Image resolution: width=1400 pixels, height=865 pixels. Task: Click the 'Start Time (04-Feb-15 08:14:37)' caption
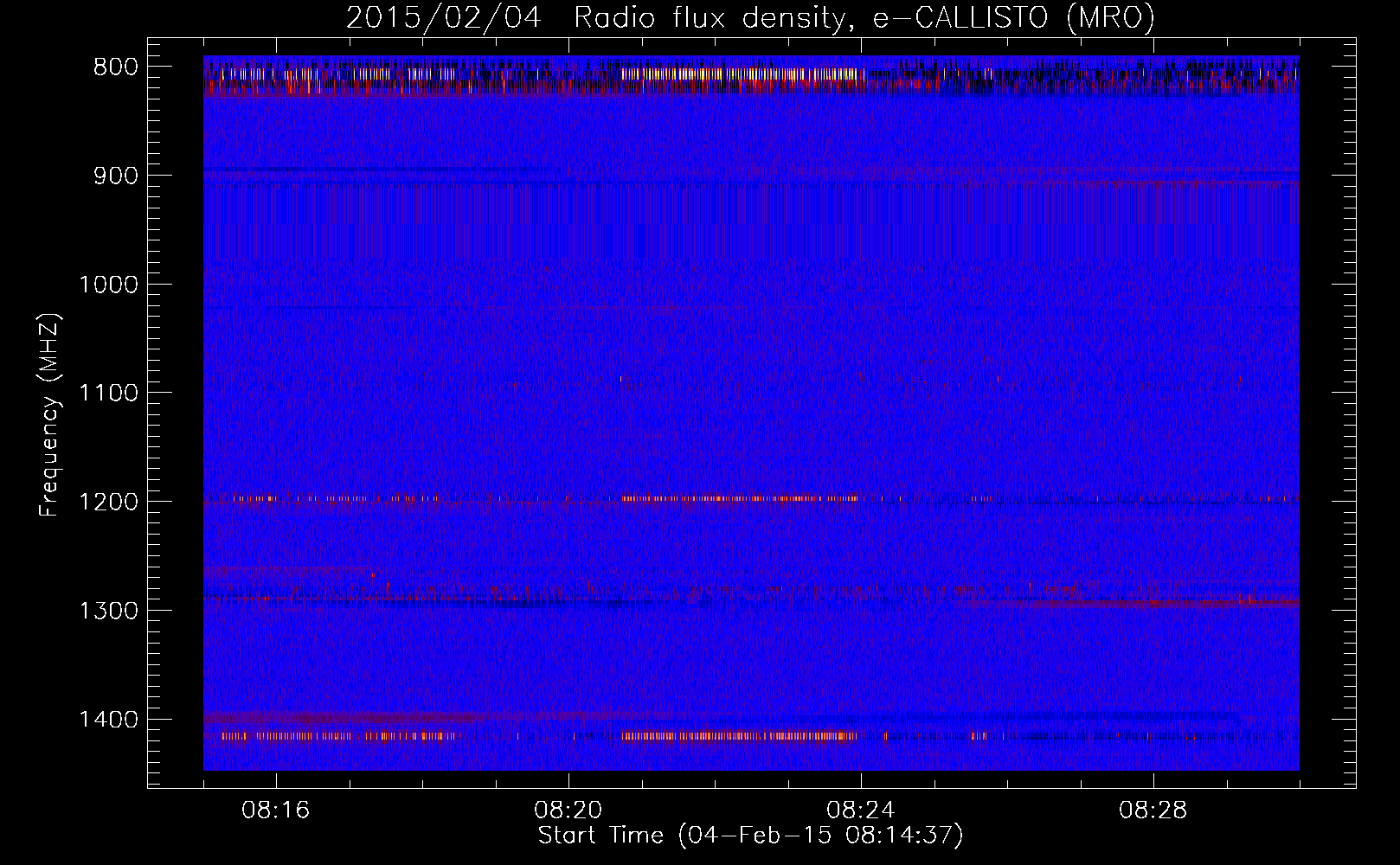(750, 836)
